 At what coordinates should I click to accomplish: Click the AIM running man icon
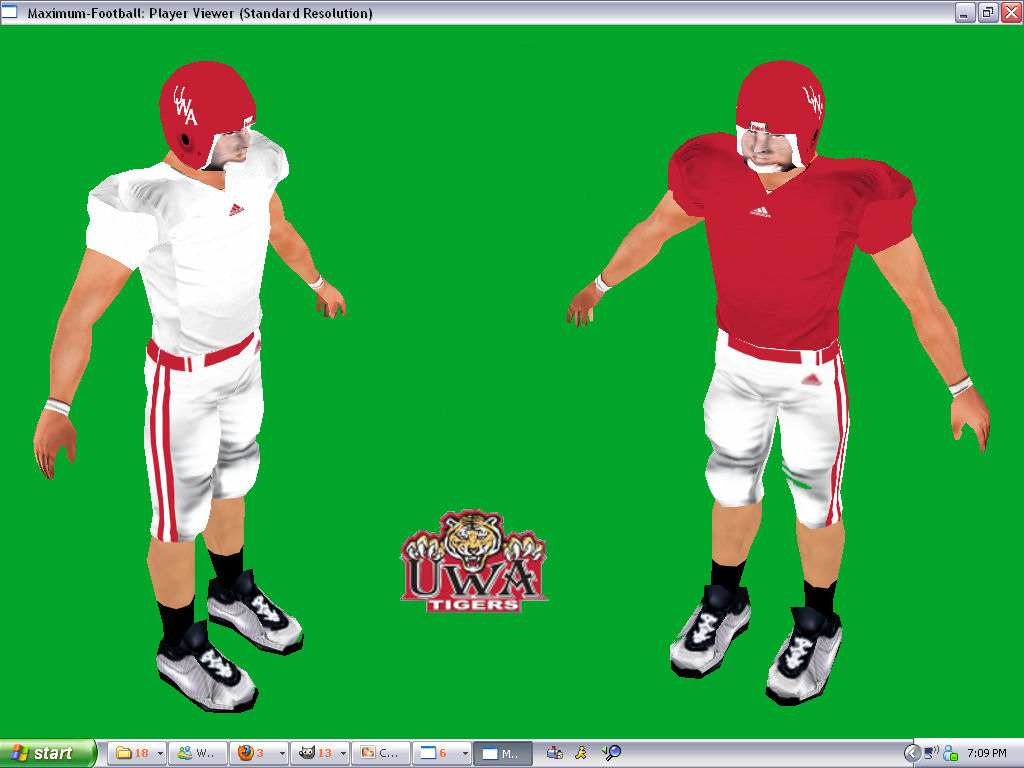click(581, 753)
